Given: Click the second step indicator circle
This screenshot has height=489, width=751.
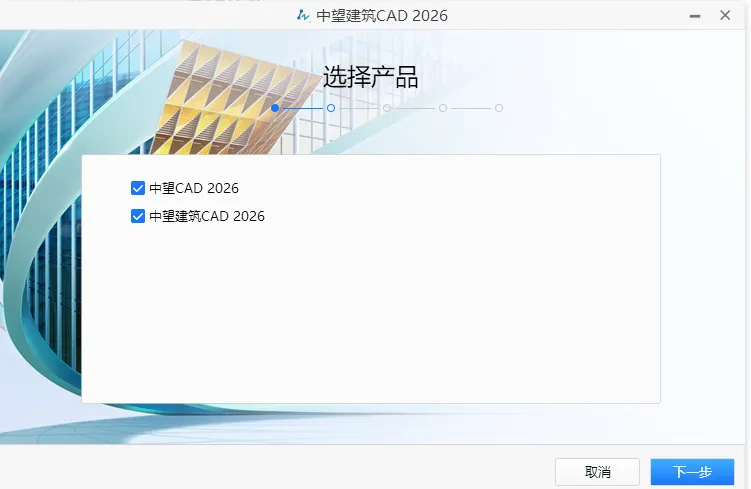Looking at the screenshot, I should point(331,108).
